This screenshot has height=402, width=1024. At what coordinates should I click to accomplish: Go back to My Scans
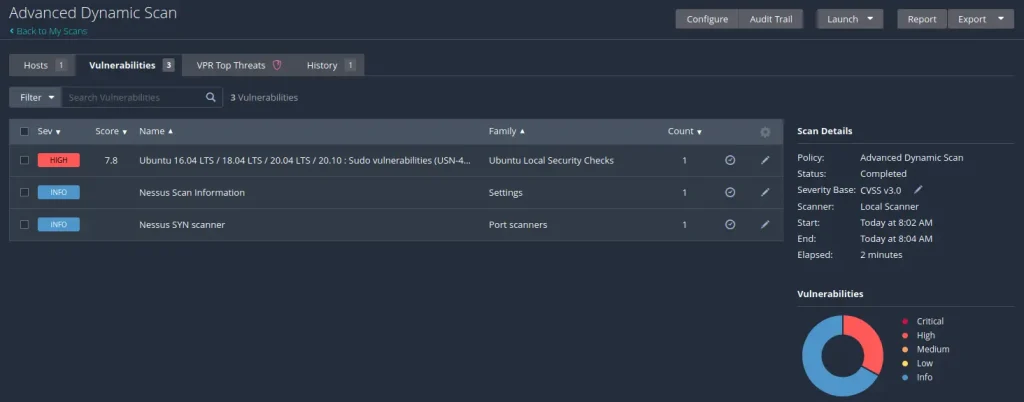tap(50, 32)
